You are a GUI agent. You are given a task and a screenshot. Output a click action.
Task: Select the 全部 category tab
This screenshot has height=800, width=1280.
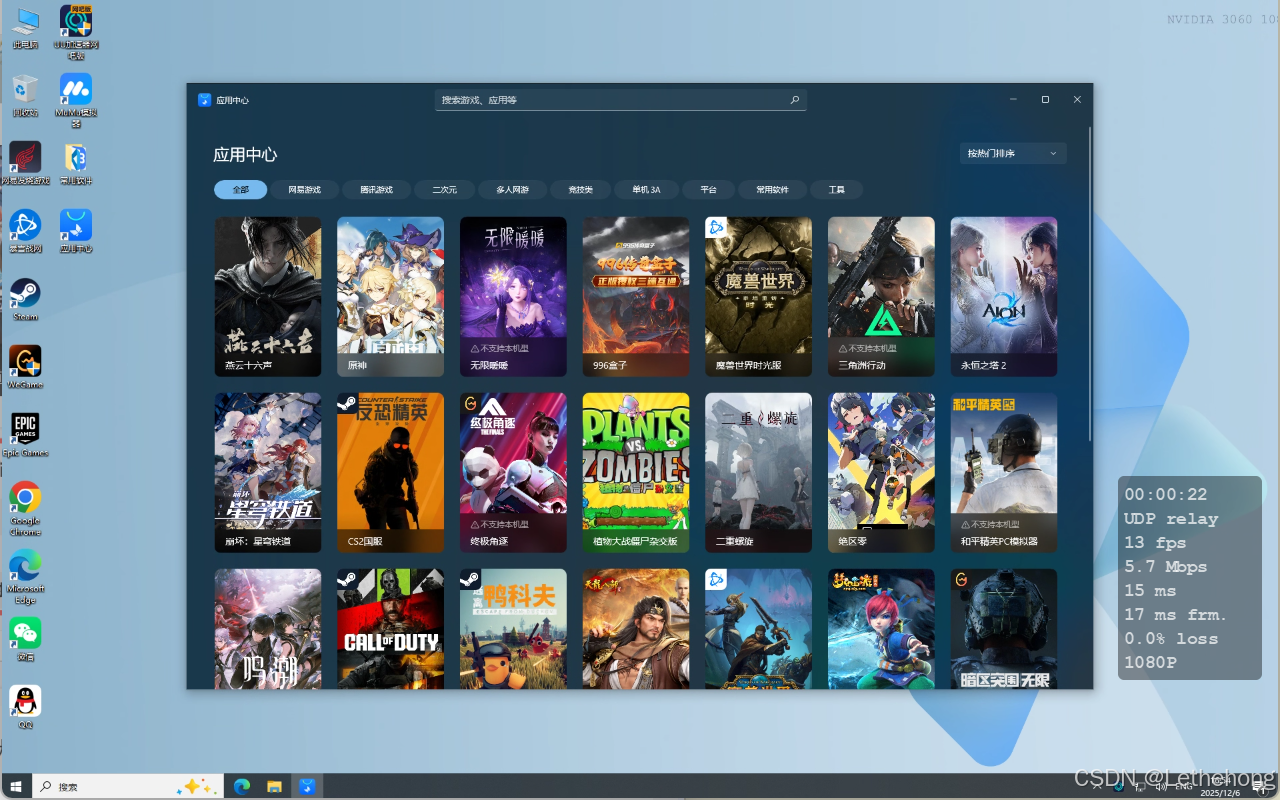[x=240, y=190]
